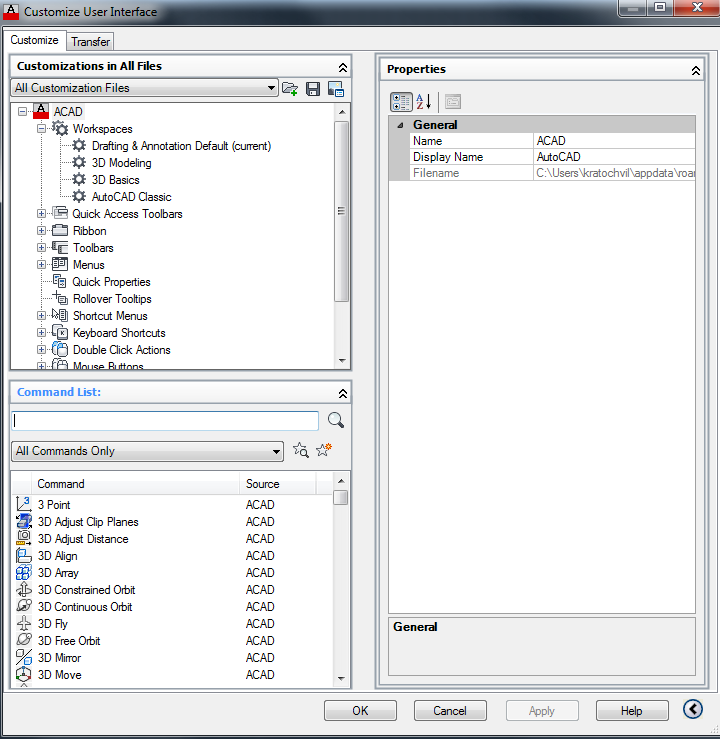Collapse the Properties pane

(x=695, y=71)
